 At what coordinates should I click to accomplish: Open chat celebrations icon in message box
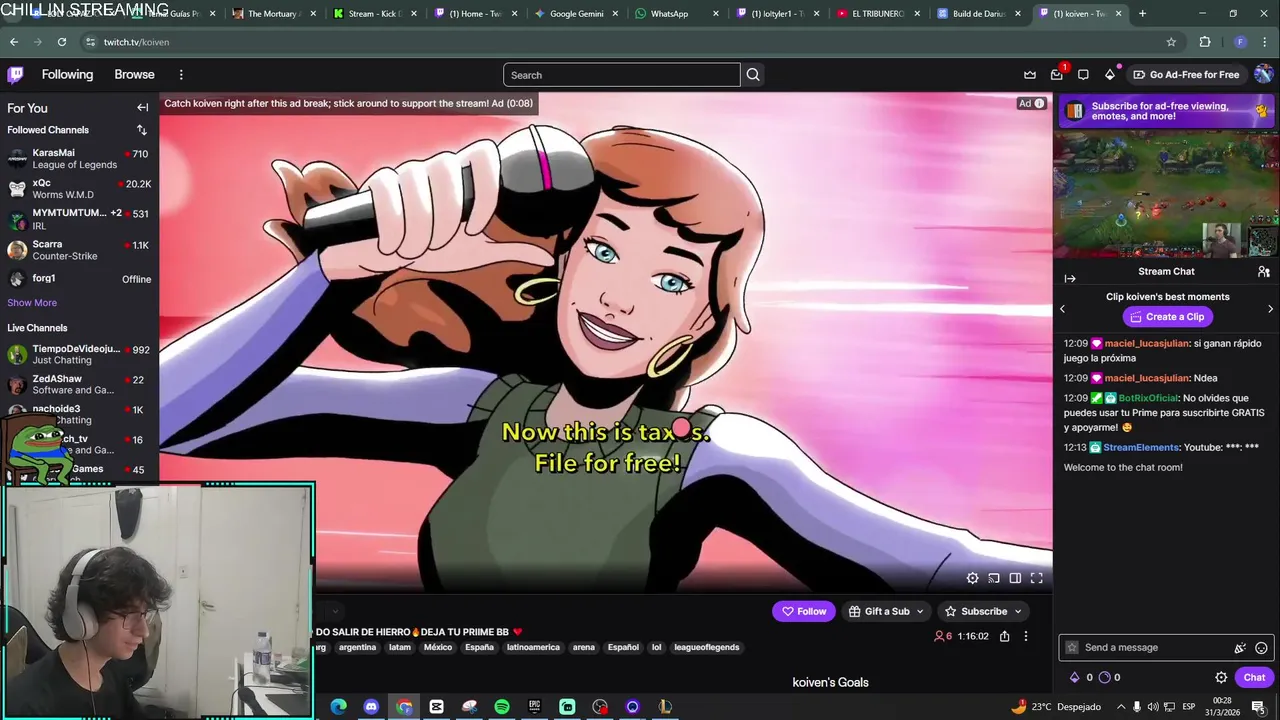1240,648
